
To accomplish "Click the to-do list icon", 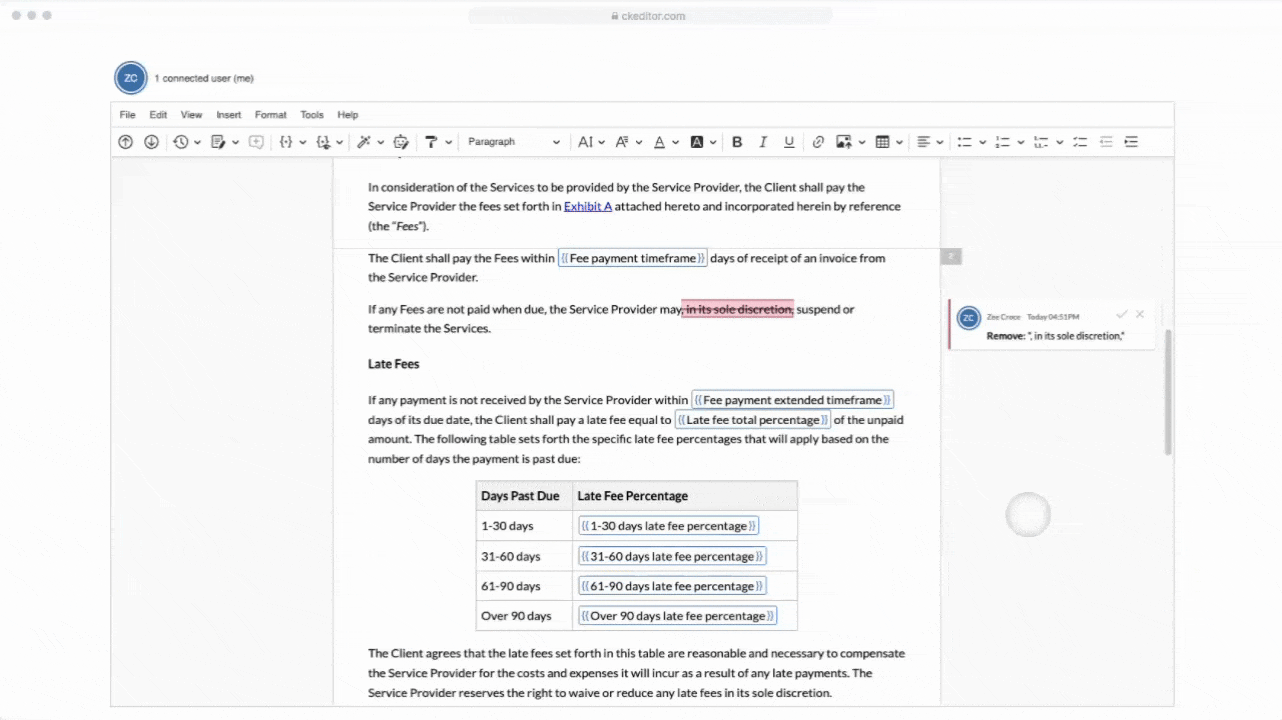I will point(1079,142).
